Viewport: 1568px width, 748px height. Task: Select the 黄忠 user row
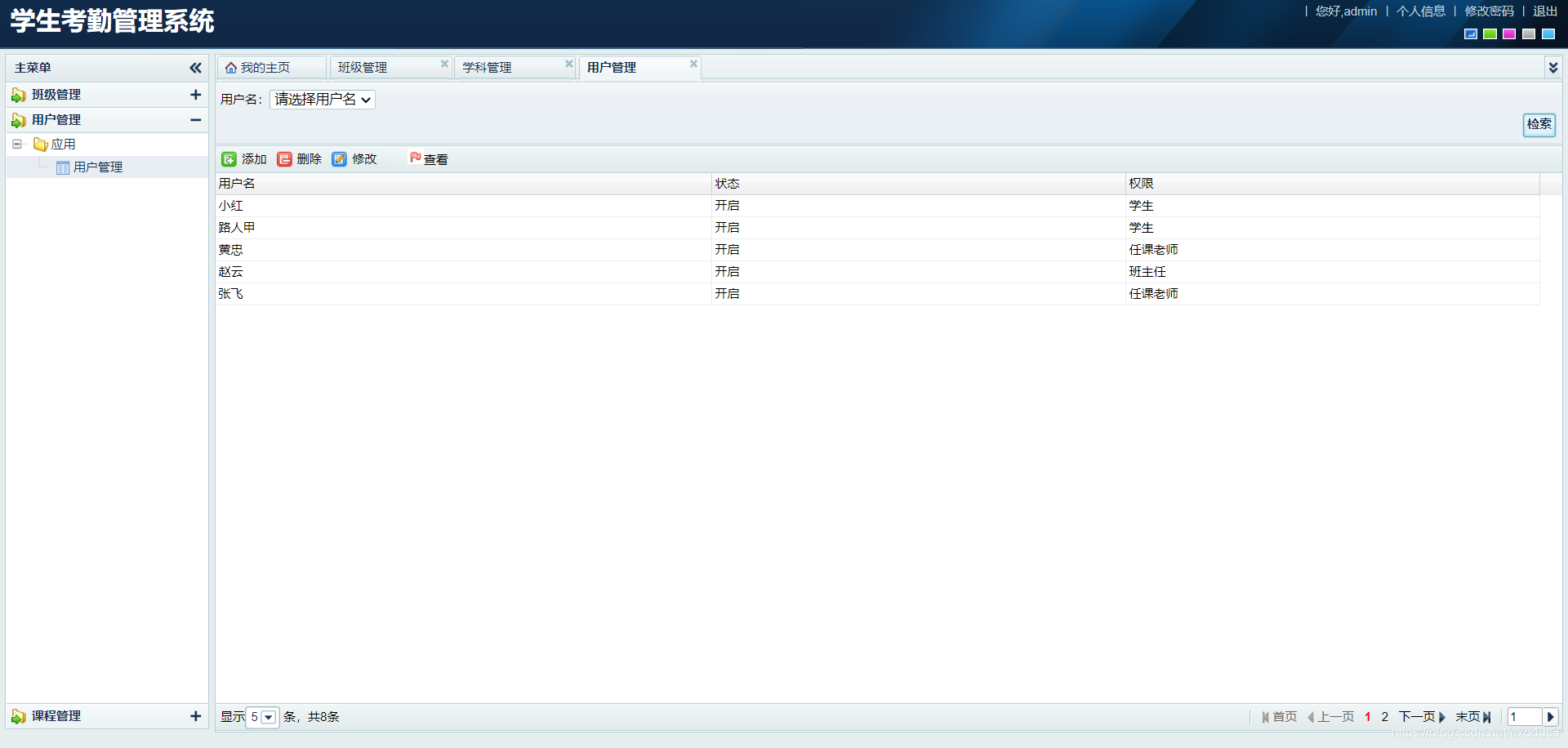click(877, 250)
